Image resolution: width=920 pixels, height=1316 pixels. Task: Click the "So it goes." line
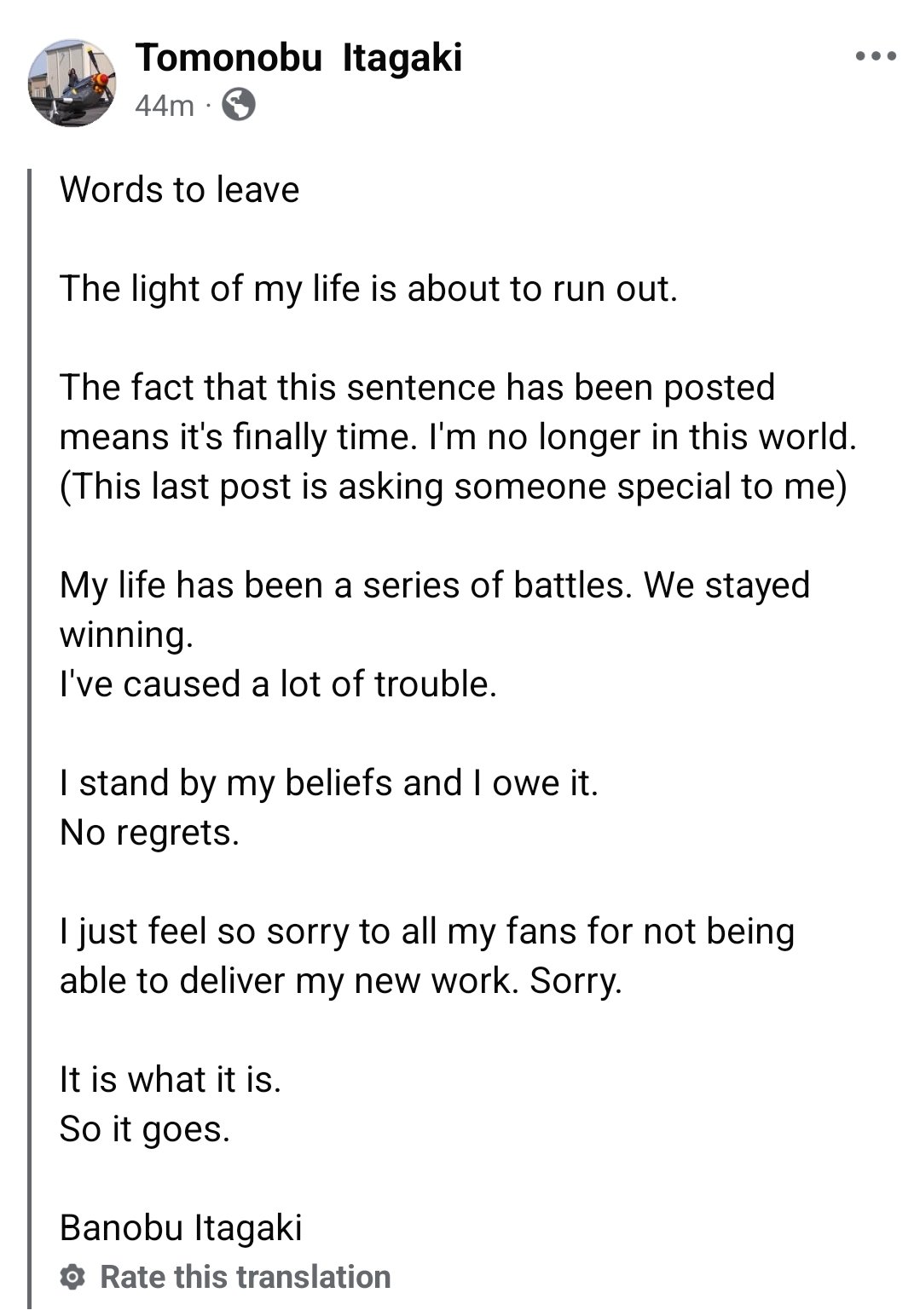[x=145, y=1128]
